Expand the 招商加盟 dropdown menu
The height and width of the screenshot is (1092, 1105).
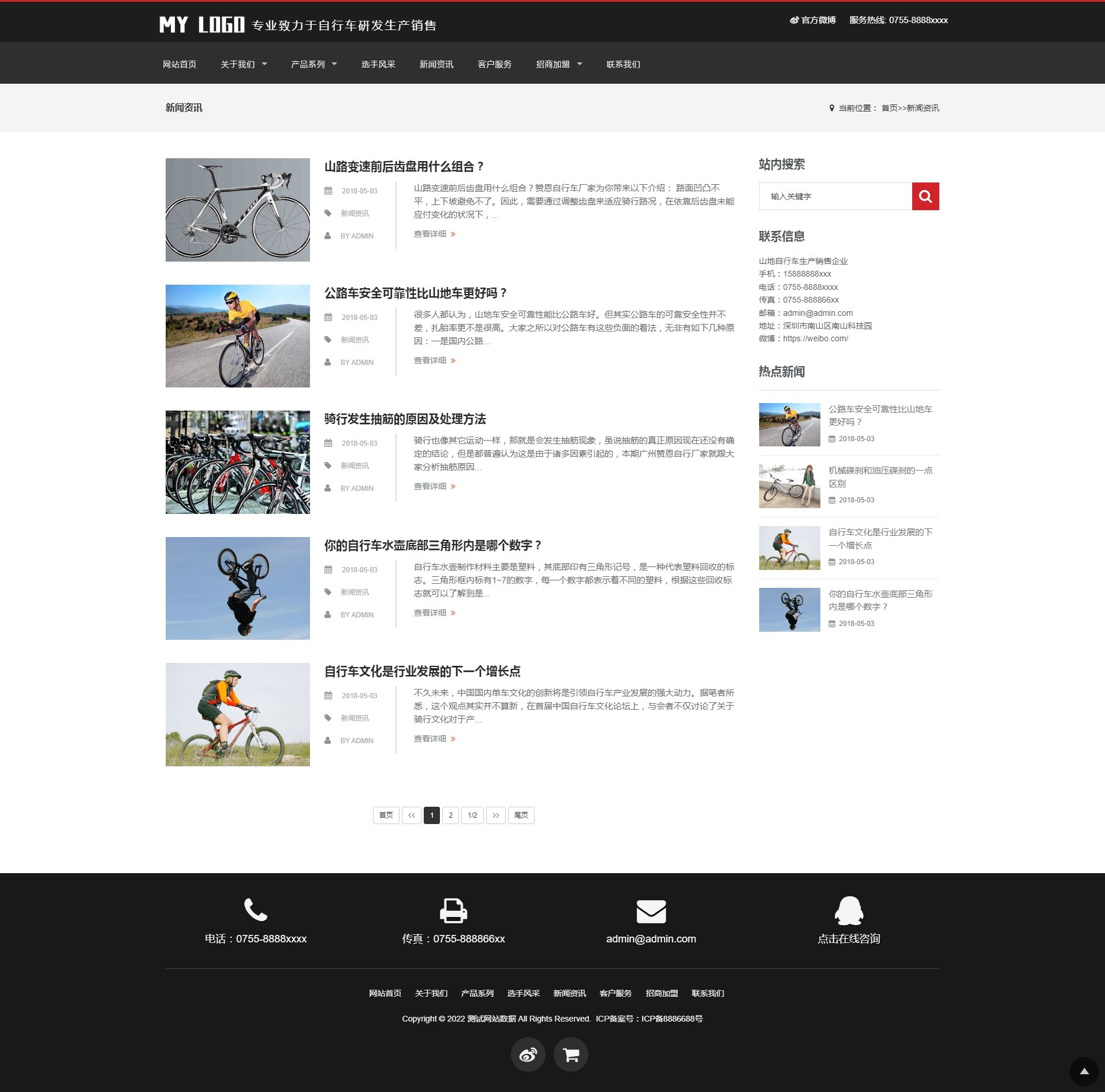pyautogui.click(x=559, y=64)
